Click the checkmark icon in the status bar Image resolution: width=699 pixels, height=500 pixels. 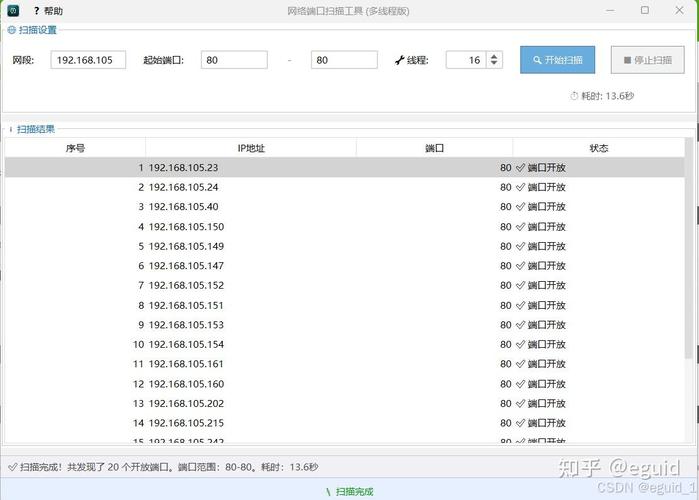click(12, 467)
